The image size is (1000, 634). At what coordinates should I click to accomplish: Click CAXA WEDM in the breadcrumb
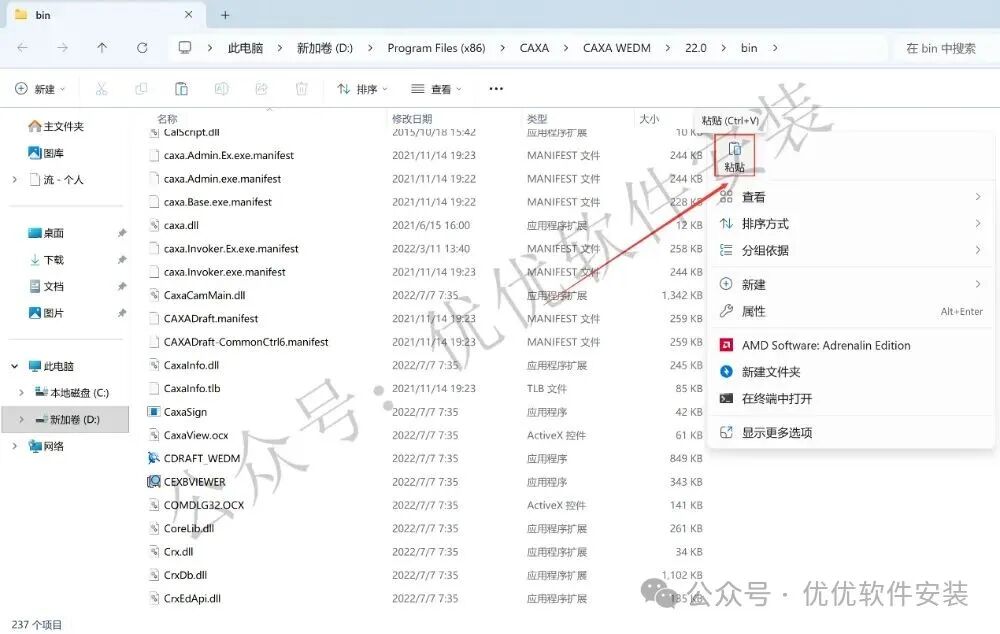click(x=617, y=48)
